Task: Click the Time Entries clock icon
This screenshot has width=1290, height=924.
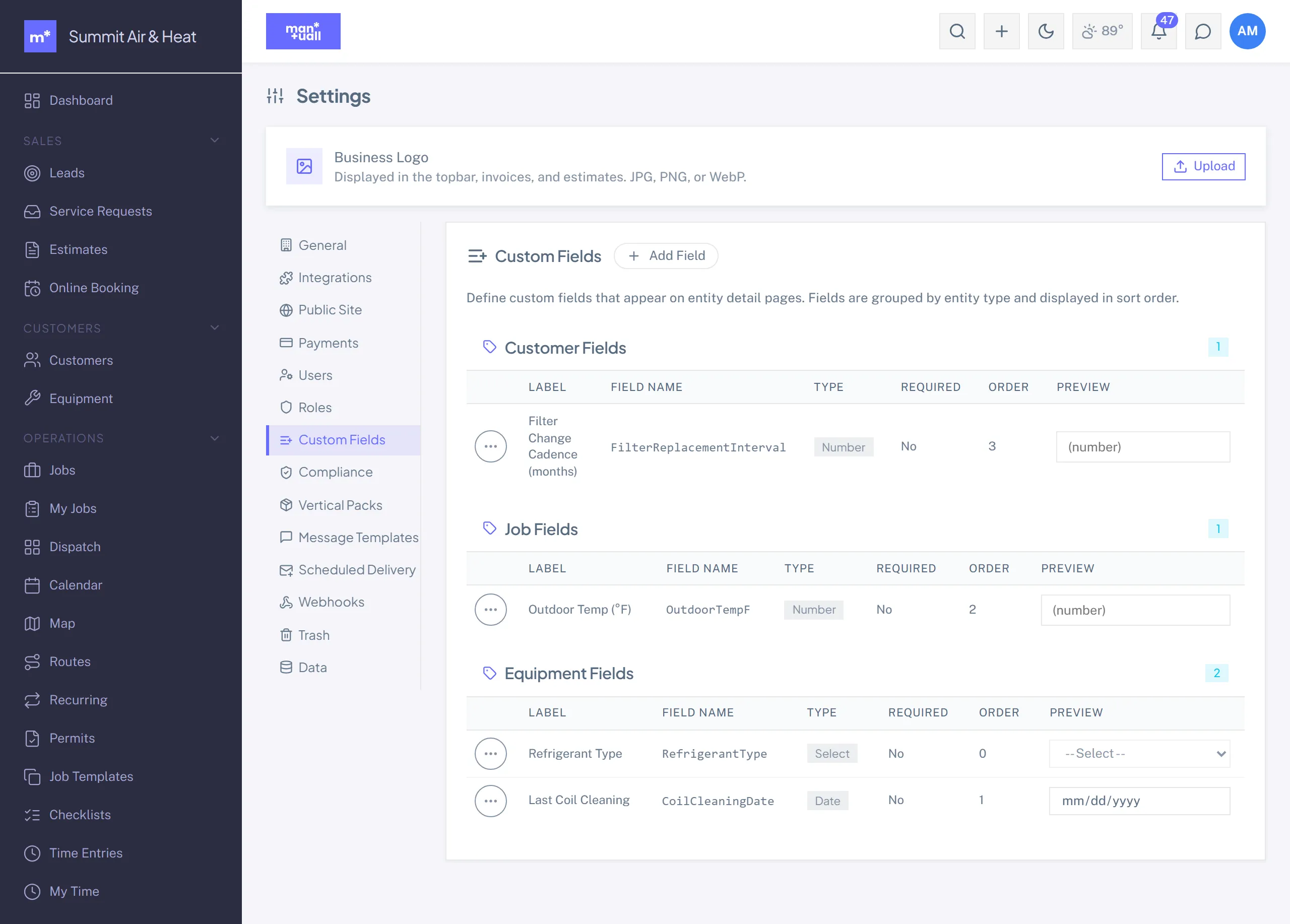Action: coord(32,853)
